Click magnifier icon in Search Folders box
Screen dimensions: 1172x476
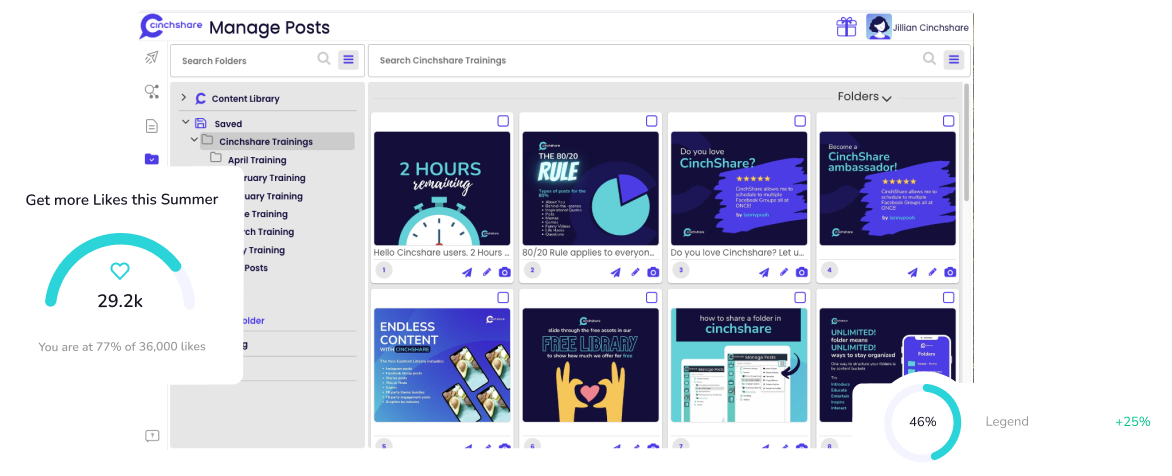click(324, 59)
